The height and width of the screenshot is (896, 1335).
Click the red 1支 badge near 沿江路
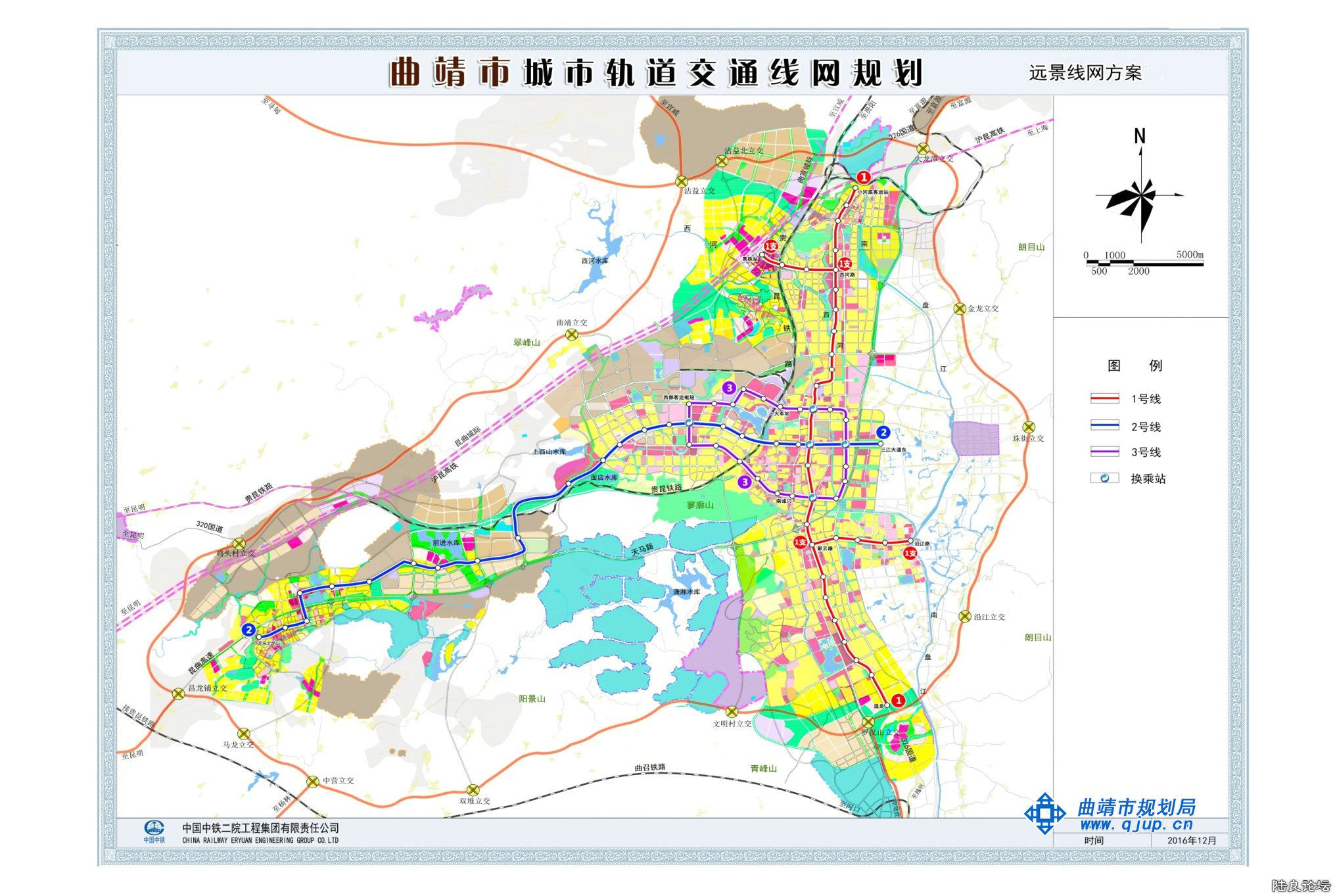click(x=910, y=554)
